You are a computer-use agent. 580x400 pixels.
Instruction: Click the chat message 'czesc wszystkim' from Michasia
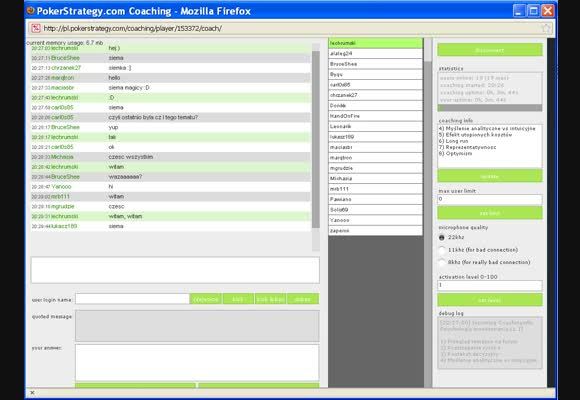tap(131, 157)
